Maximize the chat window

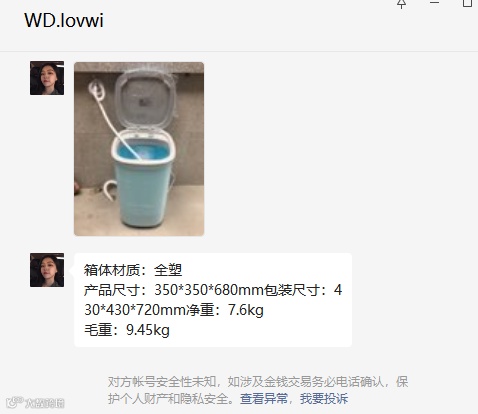point(467,3)
